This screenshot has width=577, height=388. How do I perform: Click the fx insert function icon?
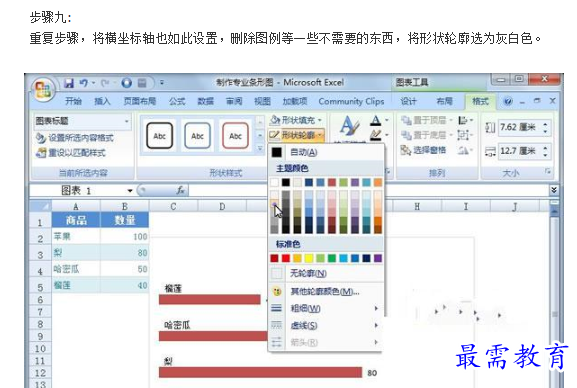pos(180,190)
